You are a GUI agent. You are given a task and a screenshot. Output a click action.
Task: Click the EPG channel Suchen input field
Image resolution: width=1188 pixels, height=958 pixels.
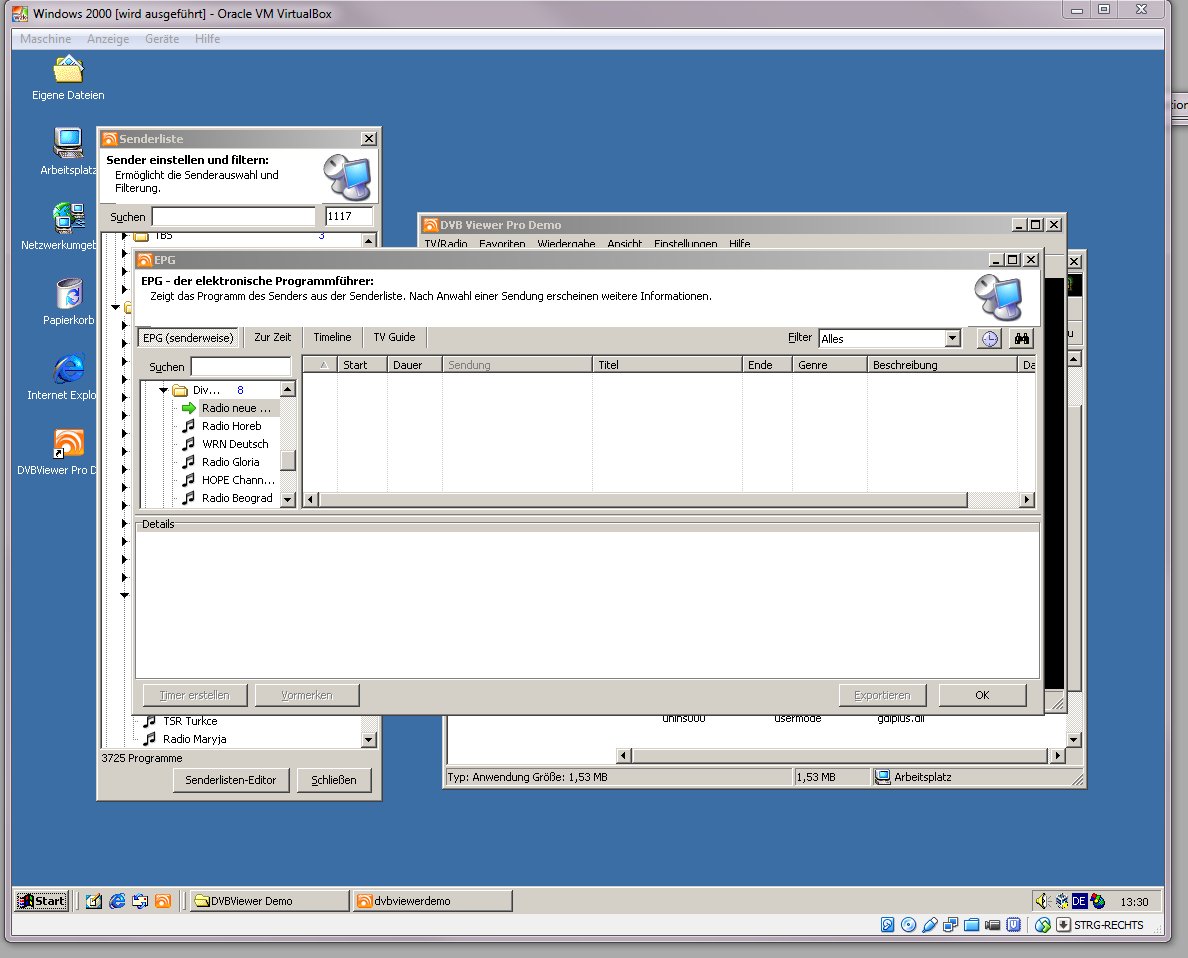pos(241,367)
